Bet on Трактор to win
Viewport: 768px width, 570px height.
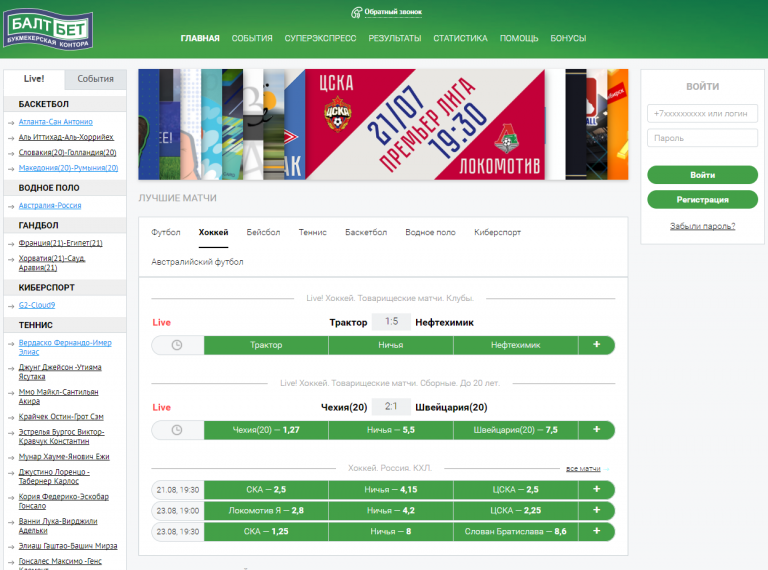pyautogui.click(x=266, y=345)
